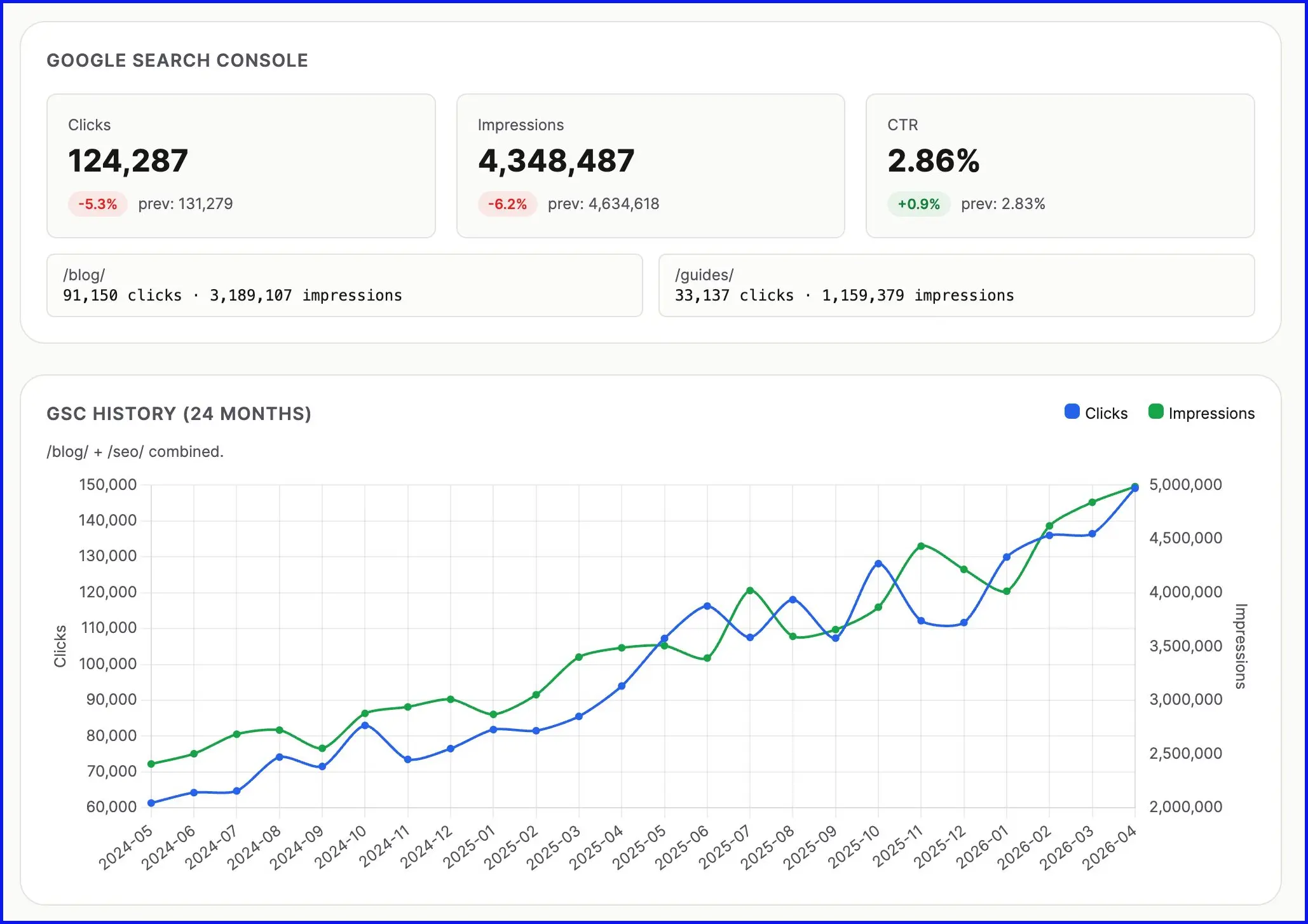Click the prev: 2.83% text
1308x924 pixels.
pyautogui.click(x=1003, y=204)
